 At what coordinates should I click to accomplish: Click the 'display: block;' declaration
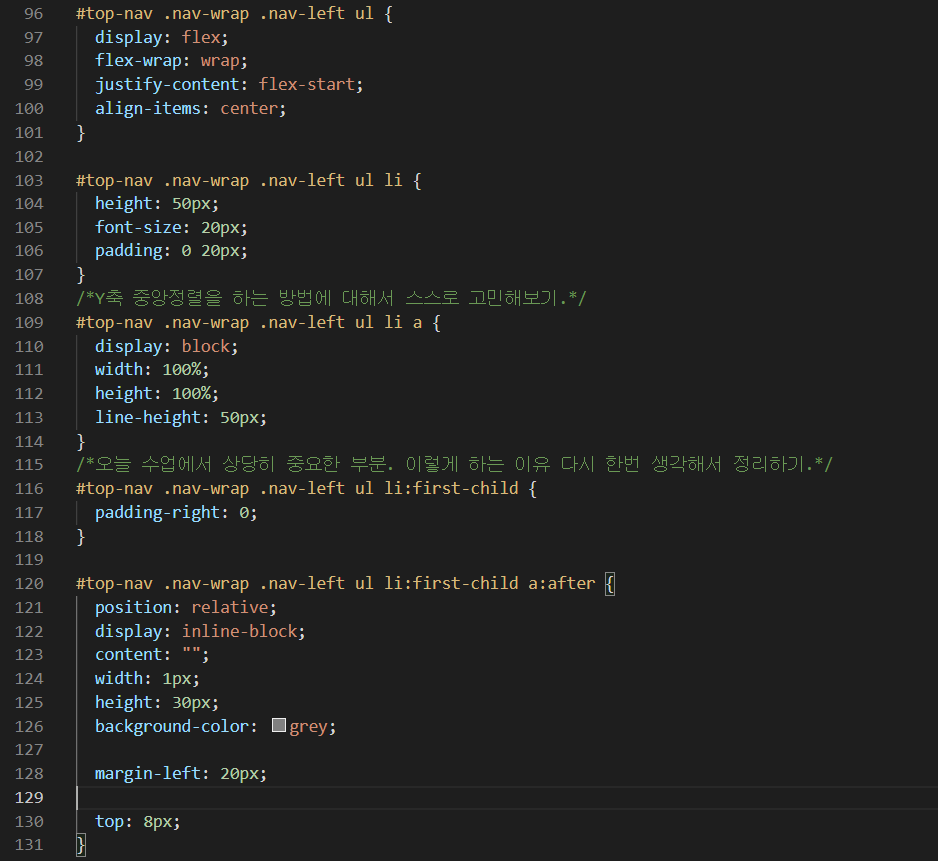pyautogui.click(x=166, y=346)
